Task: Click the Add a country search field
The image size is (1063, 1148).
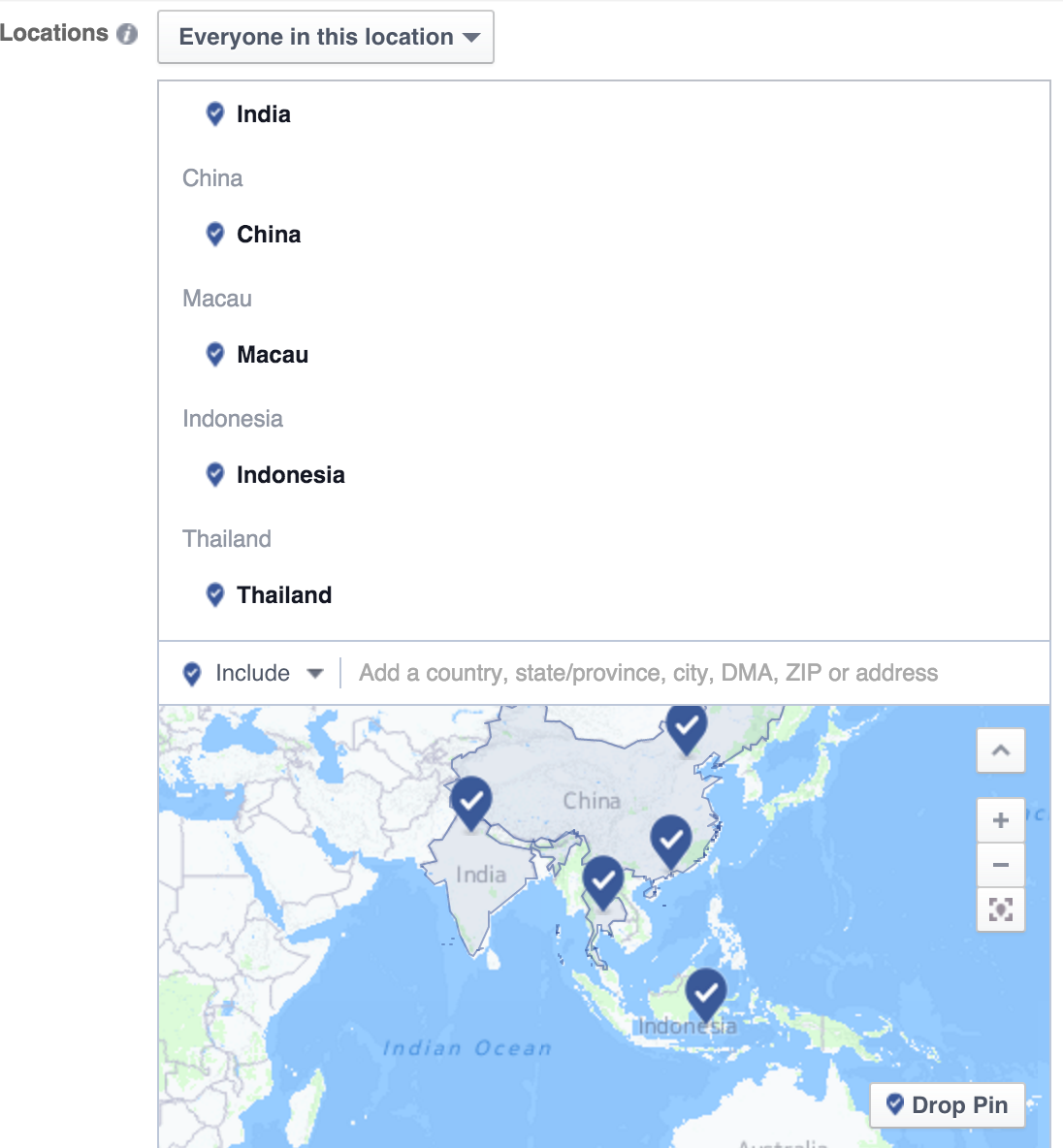Action: pyautogui.click(x=695, y=673)
